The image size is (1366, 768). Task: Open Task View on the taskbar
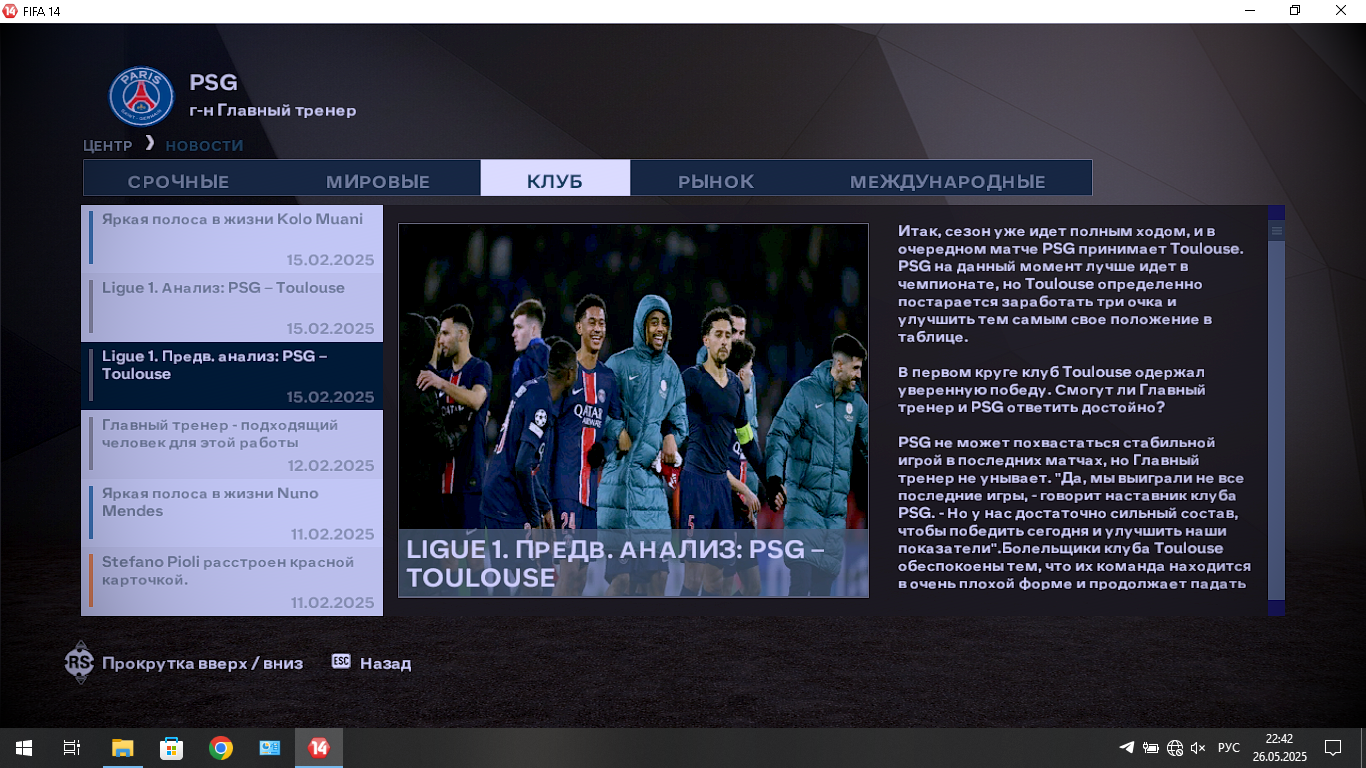point(72,748)
